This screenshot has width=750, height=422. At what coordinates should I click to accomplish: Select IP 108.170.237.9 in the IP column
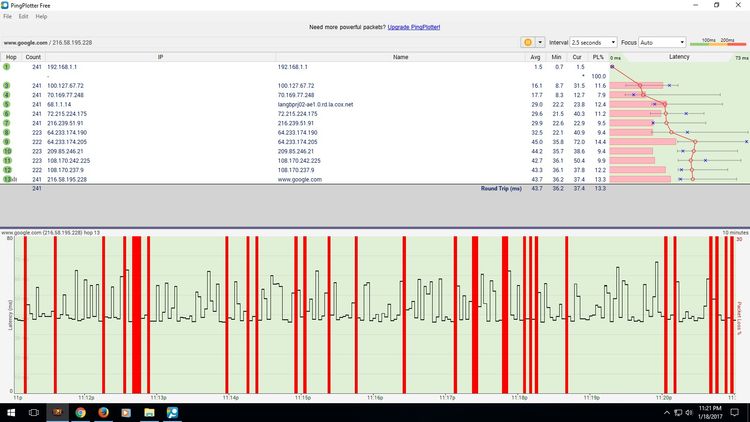point(65,170)
